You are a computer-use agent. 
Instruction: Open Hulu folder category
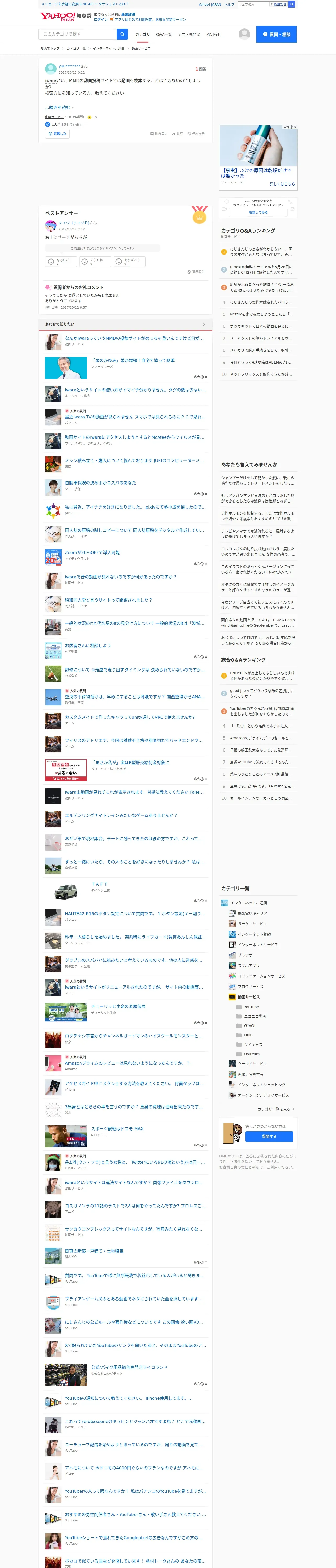[244, 1035]
